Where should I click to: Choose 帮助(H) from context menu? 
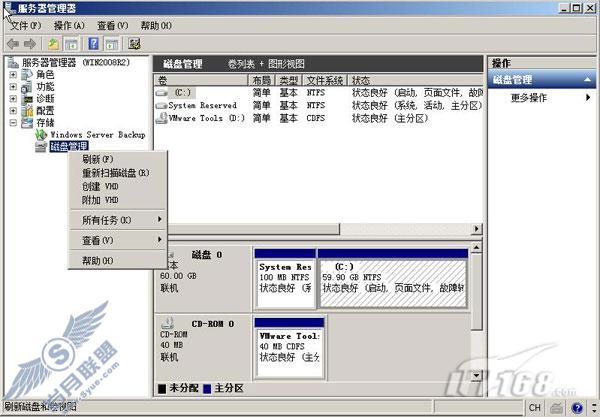tap(117, 261)
